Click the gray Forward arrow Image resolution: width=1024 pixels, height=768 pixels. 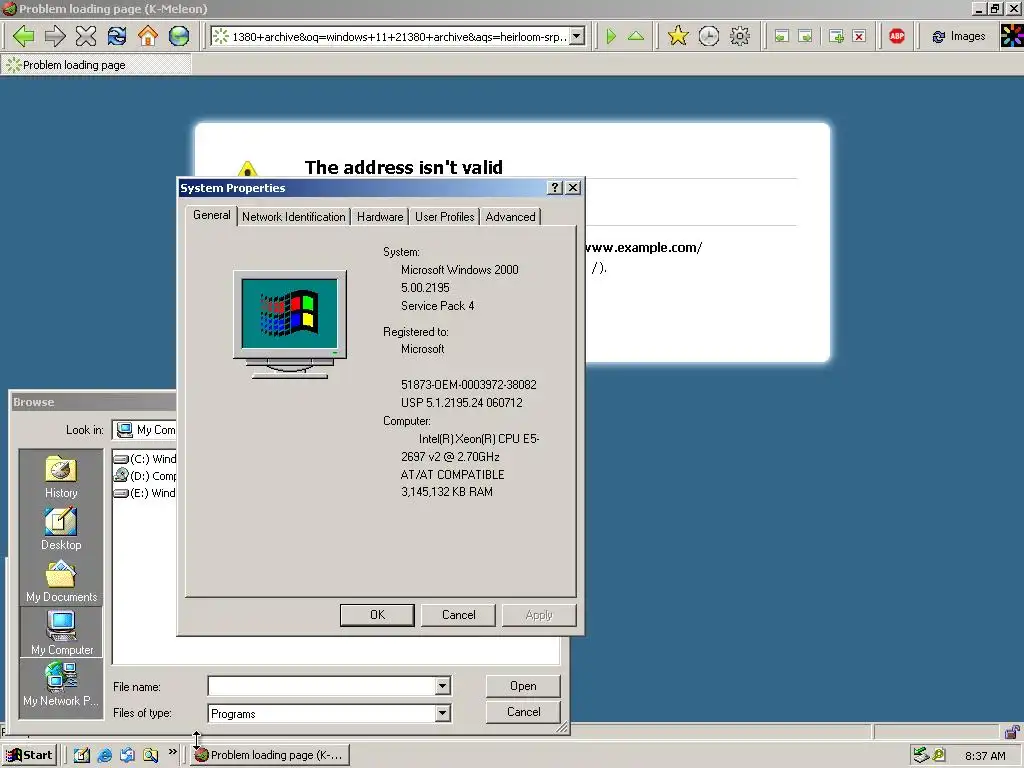pos(55,36)
